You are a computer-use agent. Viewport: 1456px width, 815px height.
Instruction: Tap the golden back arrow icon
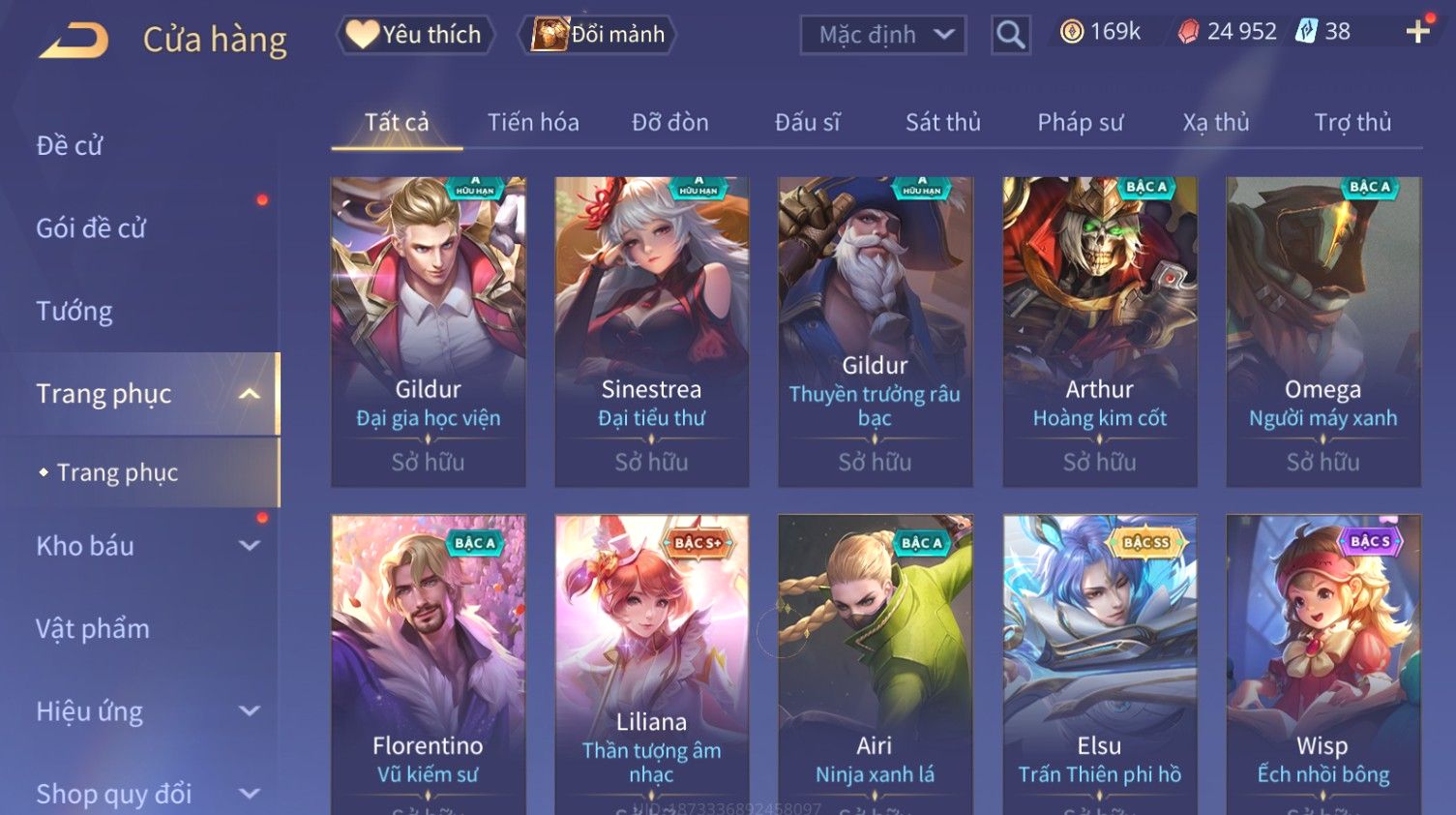[74, 41]
